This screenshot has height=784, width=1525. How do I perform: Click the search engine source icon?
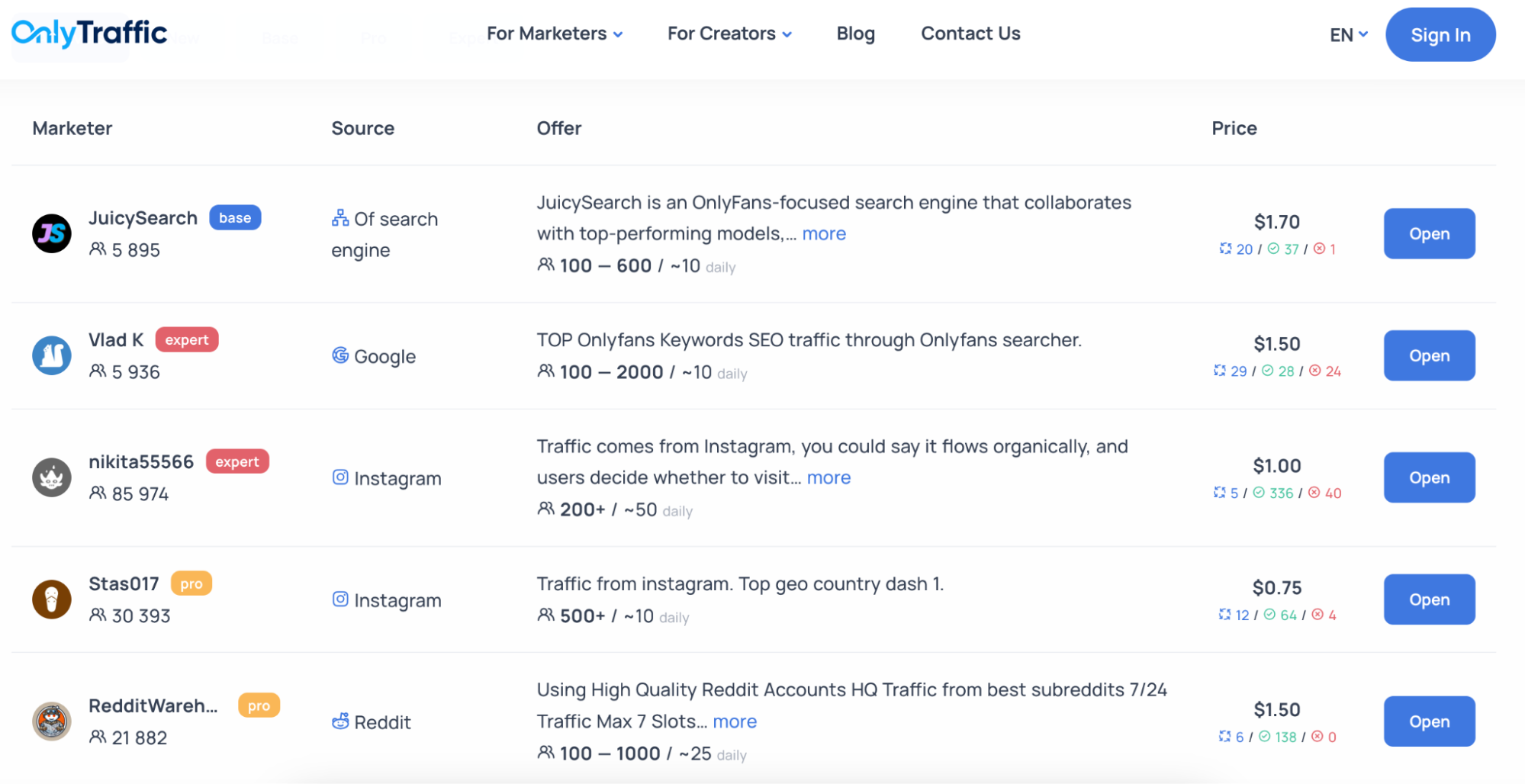340,219
